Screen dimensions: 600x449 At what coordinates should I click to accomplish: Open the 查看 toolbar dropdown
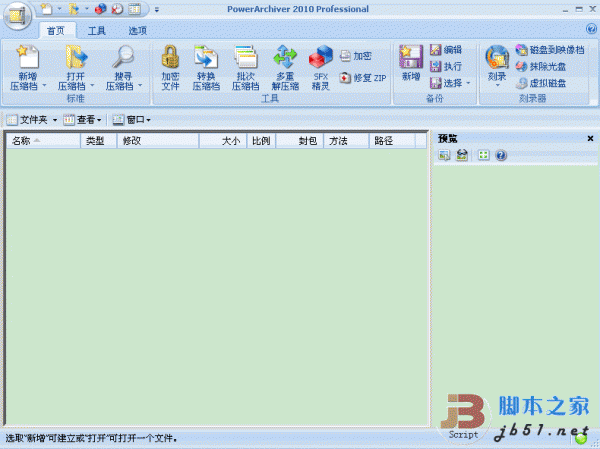(83, 120)
